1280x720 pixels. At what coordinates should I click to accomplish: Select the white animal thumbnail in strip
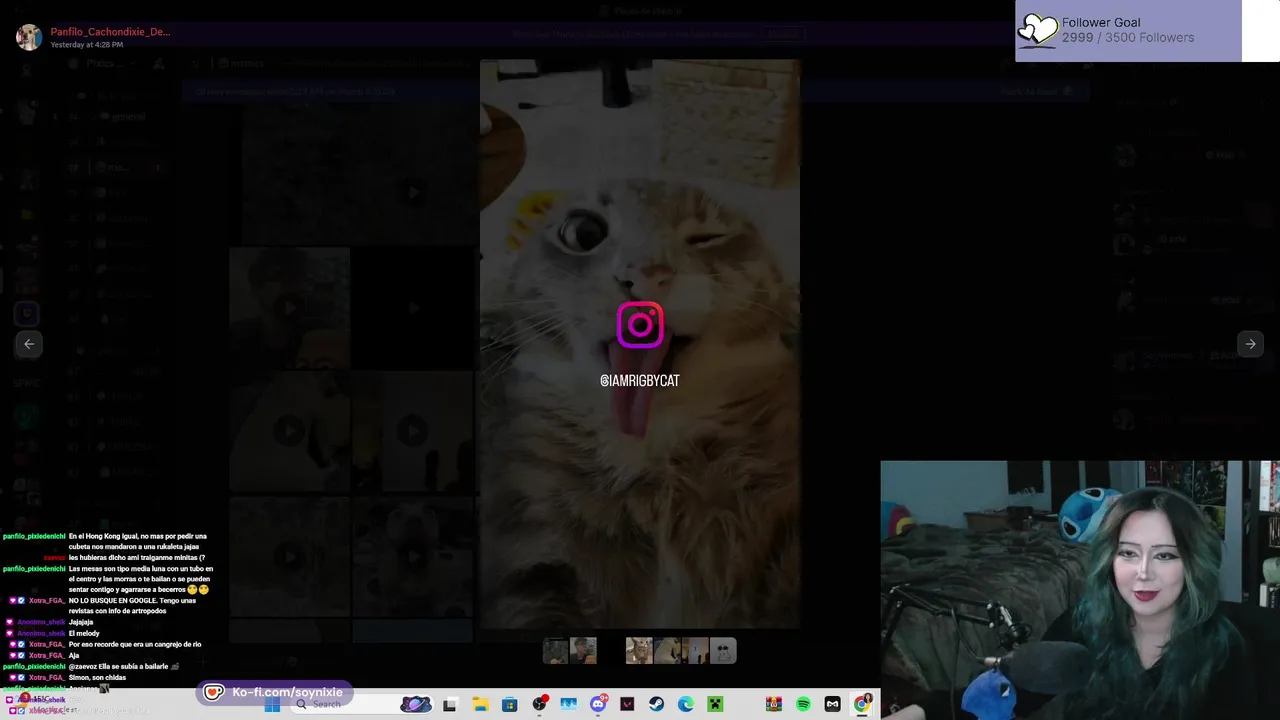click(x=667, y=651)
